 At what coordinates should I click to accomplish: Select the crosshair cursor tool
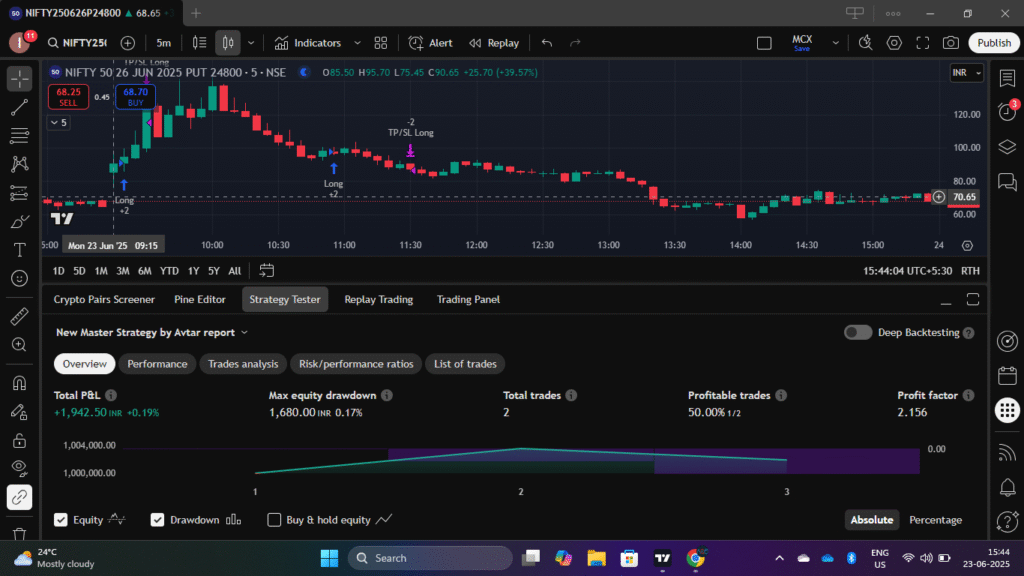coord(20,79)
